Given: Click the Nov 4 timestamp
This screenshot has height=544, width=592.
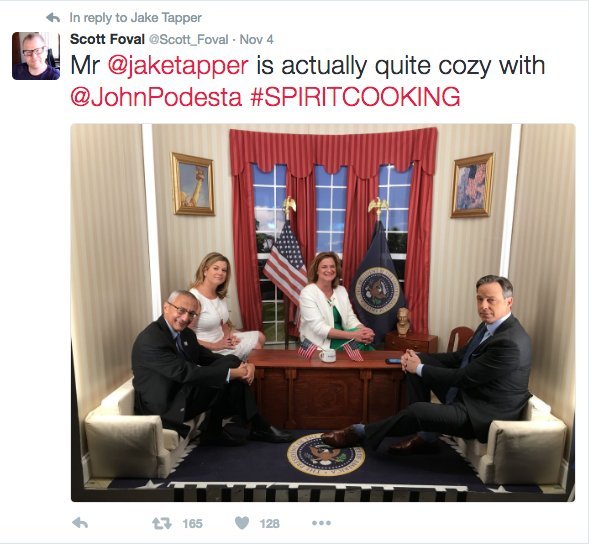Looking at the screenshot, I should pyautogui.click(x=256, y=39).
